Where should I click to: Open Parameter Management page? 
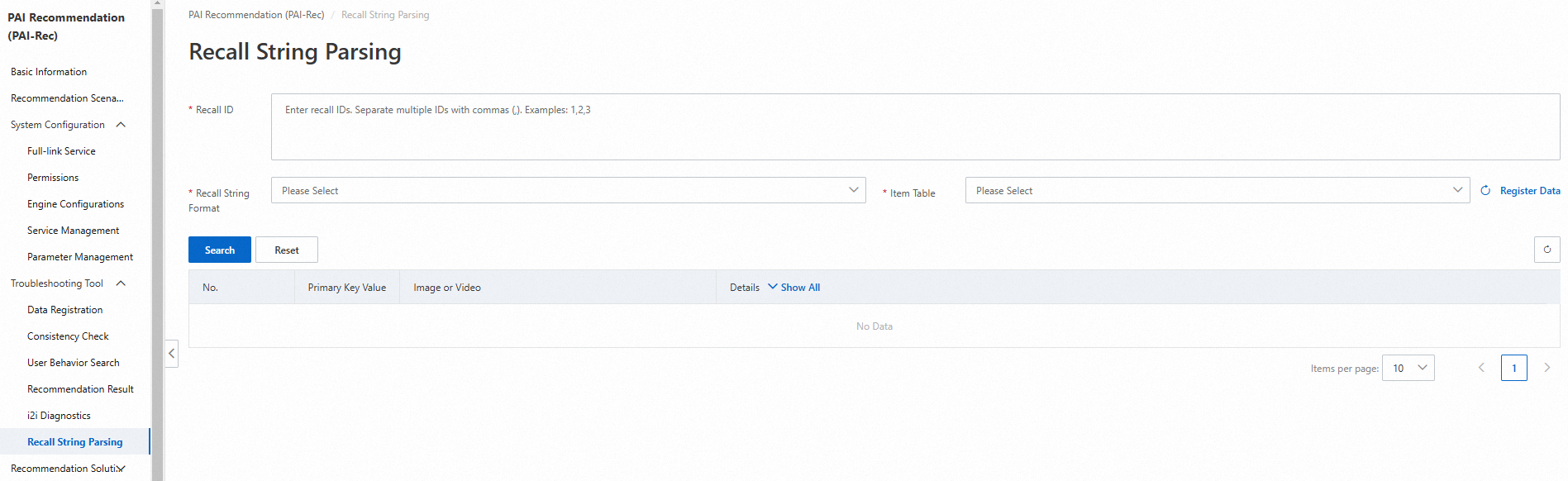click(80, 257)
